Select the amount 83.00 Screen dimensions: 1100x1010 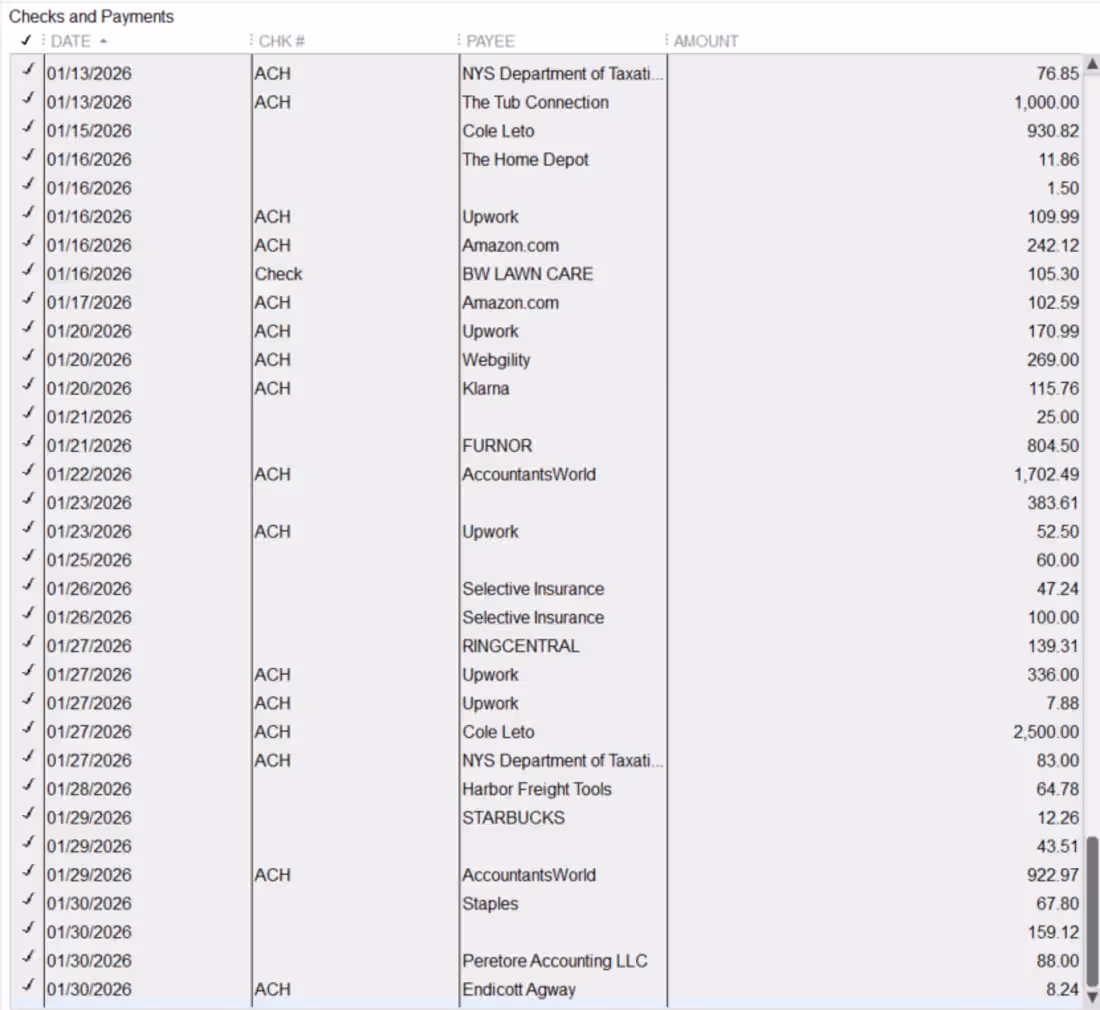[x=1058, y=761]
